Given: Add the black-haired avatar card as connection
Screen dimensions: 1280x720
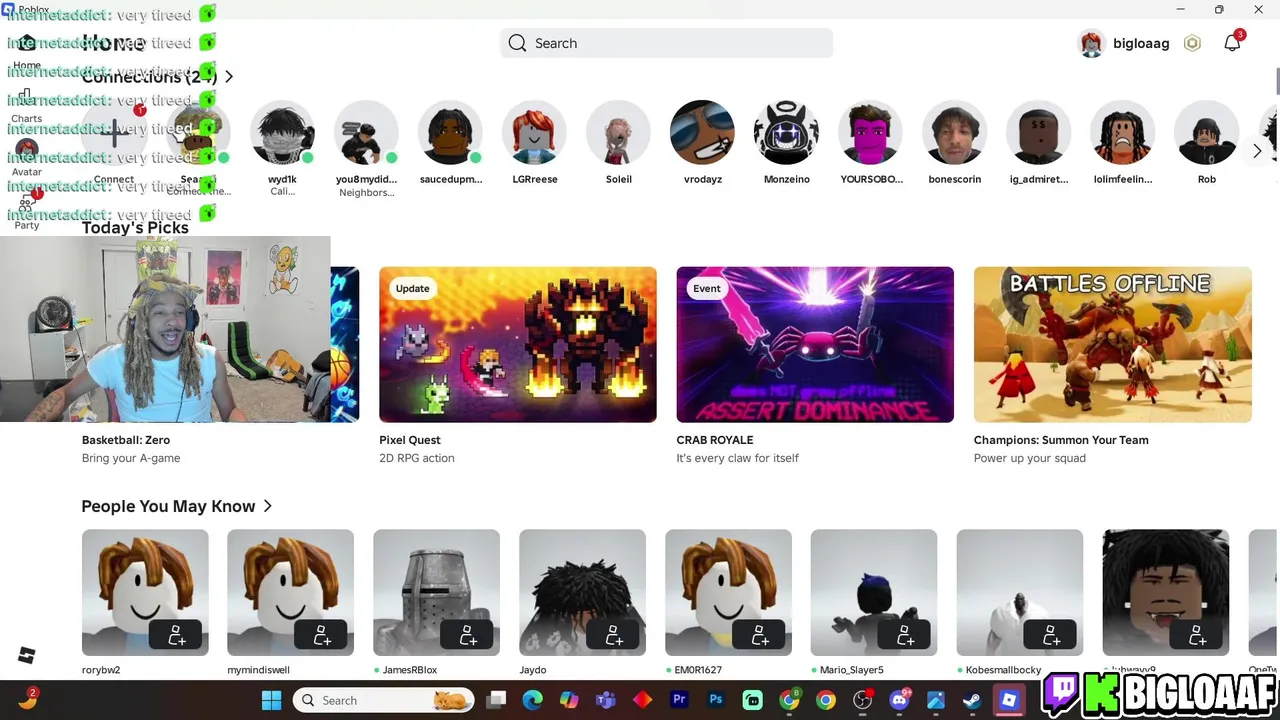Looking at the screenshot, I should click(x=1197, y=635).
